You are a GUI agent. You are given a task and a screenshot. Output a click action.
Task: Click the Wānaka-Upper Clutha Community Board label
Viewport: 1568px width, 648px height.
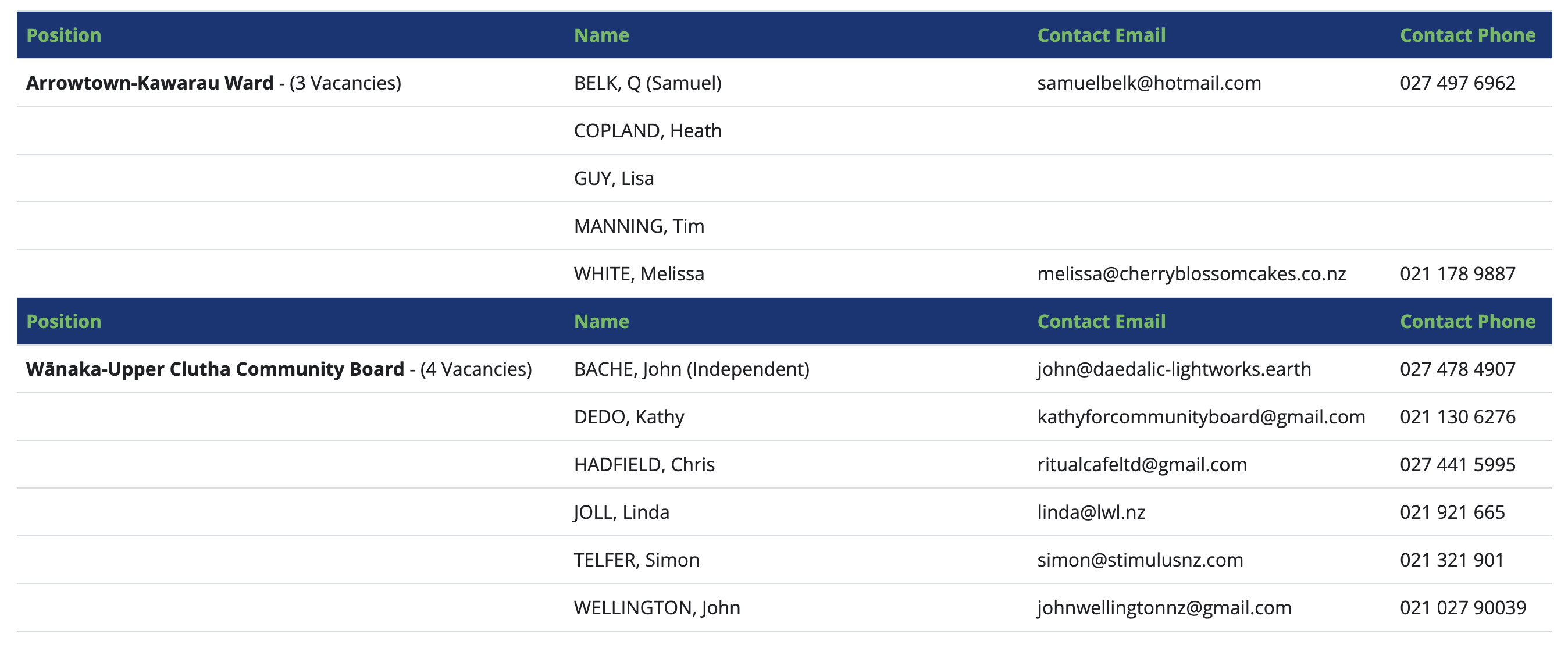click(215, 369)
